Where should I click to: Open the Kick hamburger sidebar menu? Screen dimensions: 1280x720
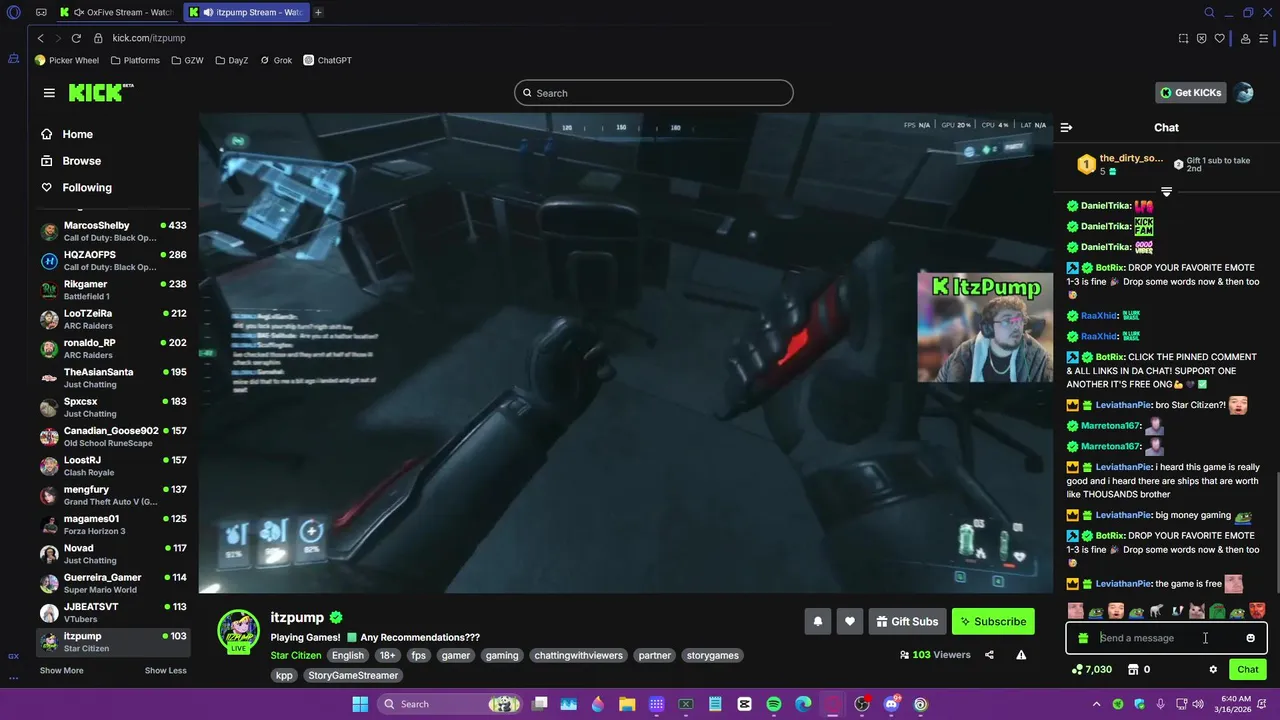point(49,93)
